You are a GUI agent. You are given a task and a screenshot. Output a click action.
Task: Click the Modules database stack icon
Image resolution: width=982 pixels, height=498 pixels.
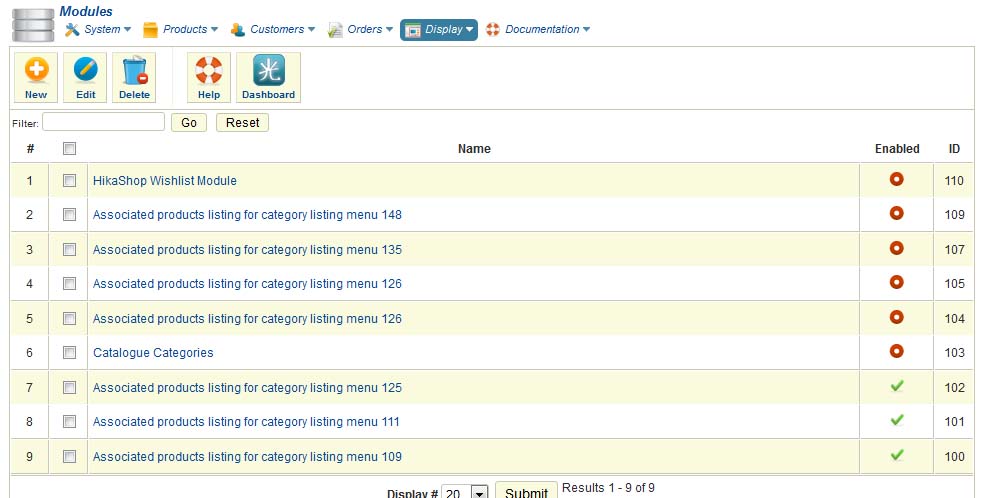(33, 25)
